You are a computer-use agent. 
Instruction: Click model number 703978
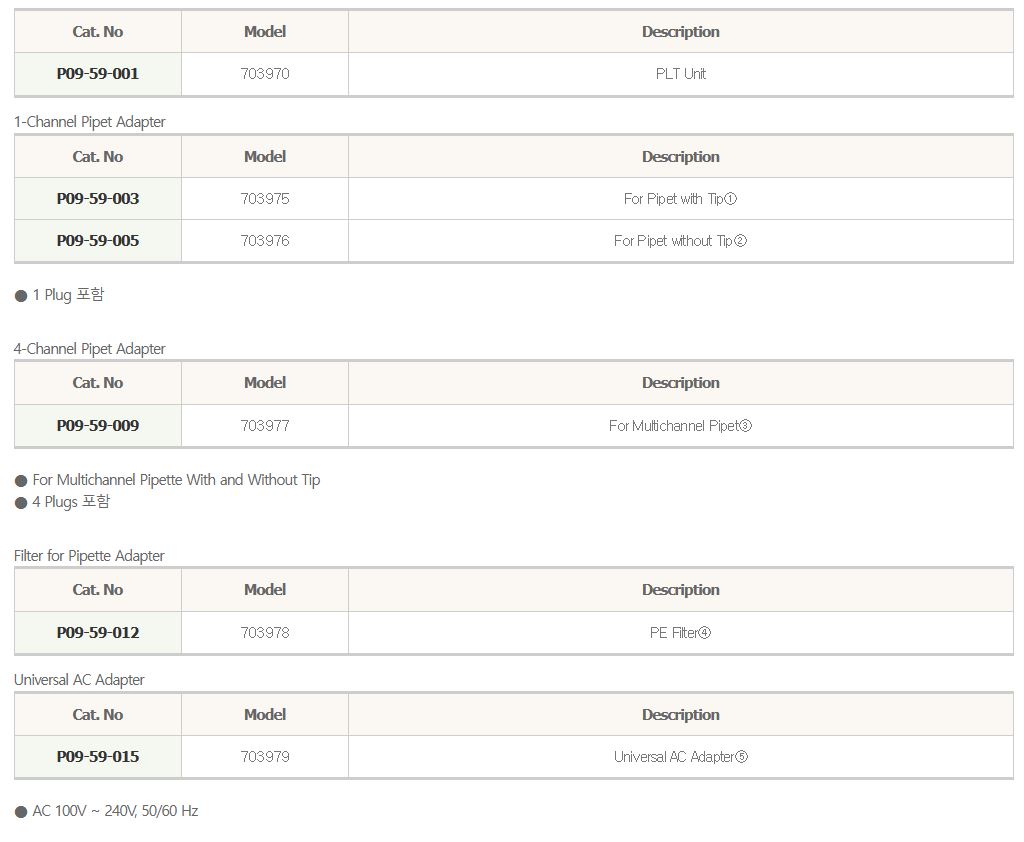(x=265, y=633)
